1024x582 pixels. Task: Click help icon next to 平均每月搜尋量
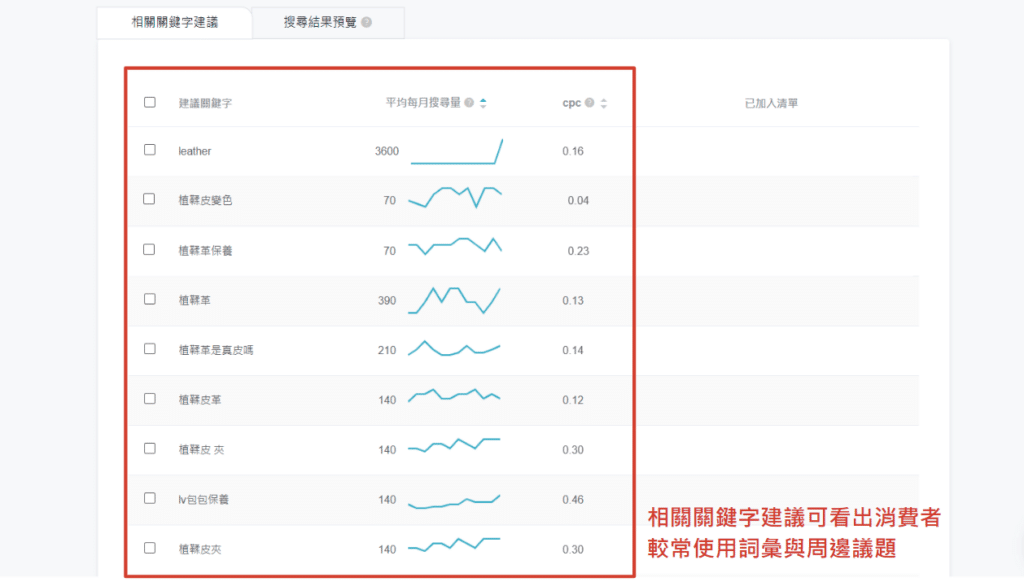(x=469, y=103)
